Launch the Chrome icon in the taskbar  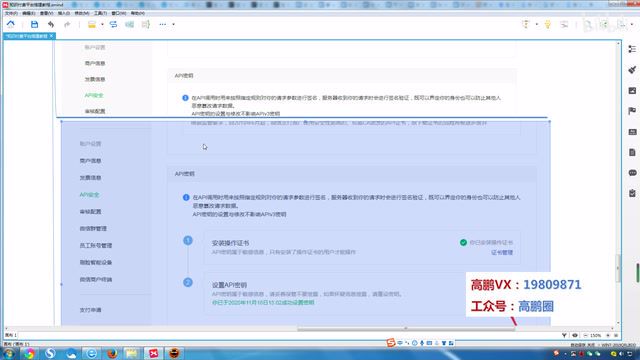pyautogui.click(x=29, y=353)
